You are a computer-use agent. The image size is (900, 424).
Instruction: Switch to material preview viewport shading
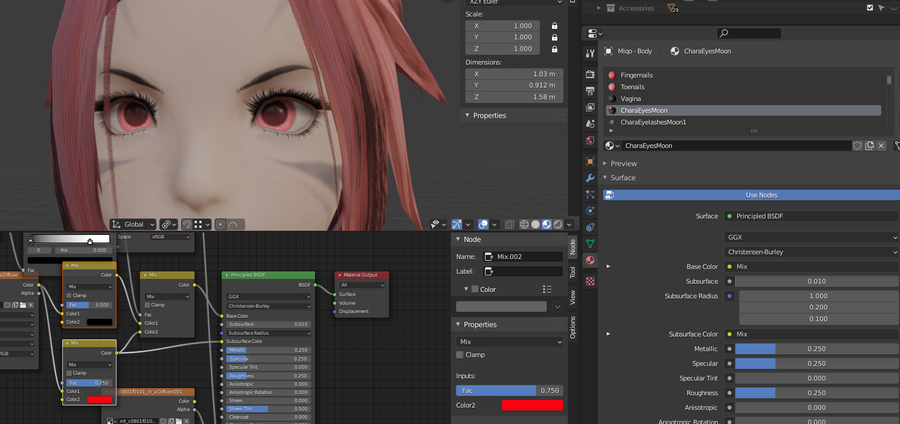547,224
